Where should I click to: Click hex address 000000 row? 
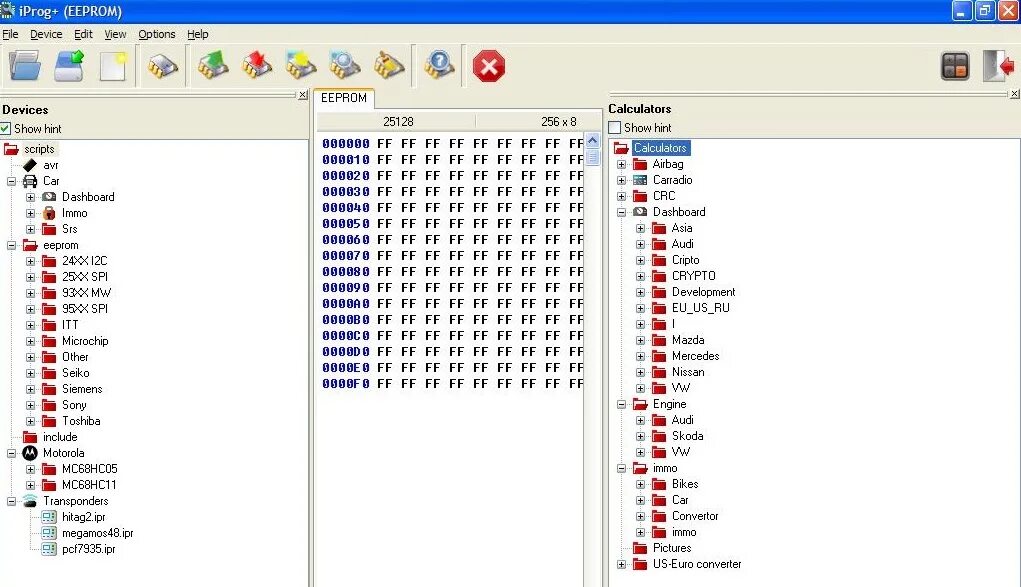pyautogui.click(x=346, y=143)
